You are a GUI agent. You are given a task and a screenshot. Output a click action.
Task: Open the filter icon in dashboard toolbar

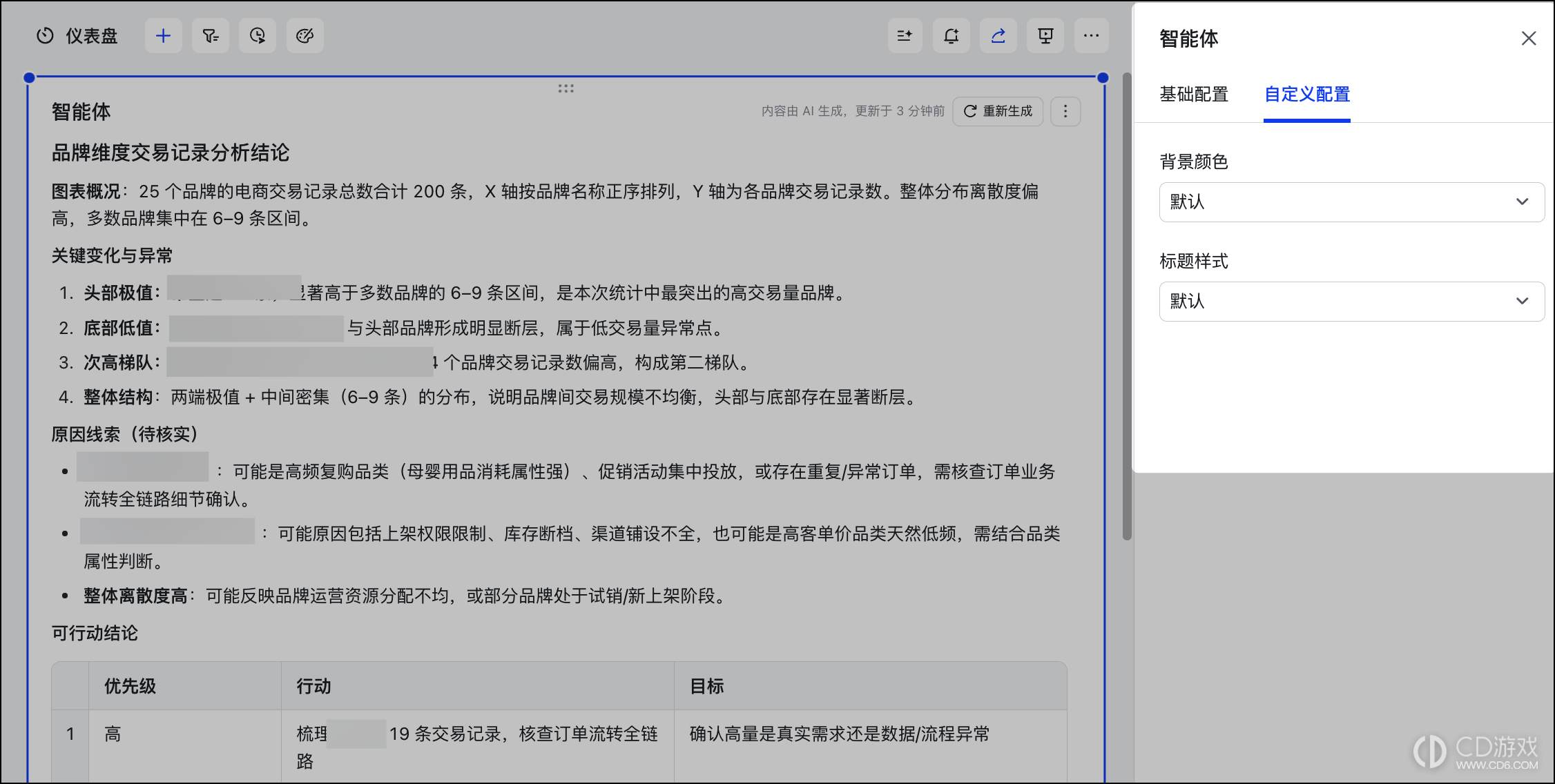(x=211, y=36)
